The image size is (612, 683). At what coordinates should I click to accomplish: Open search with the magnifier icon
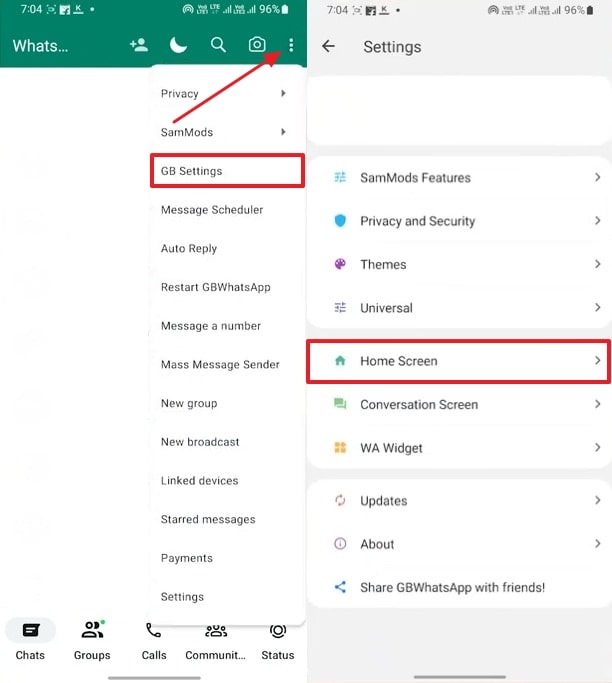click(x=218, y=45)
